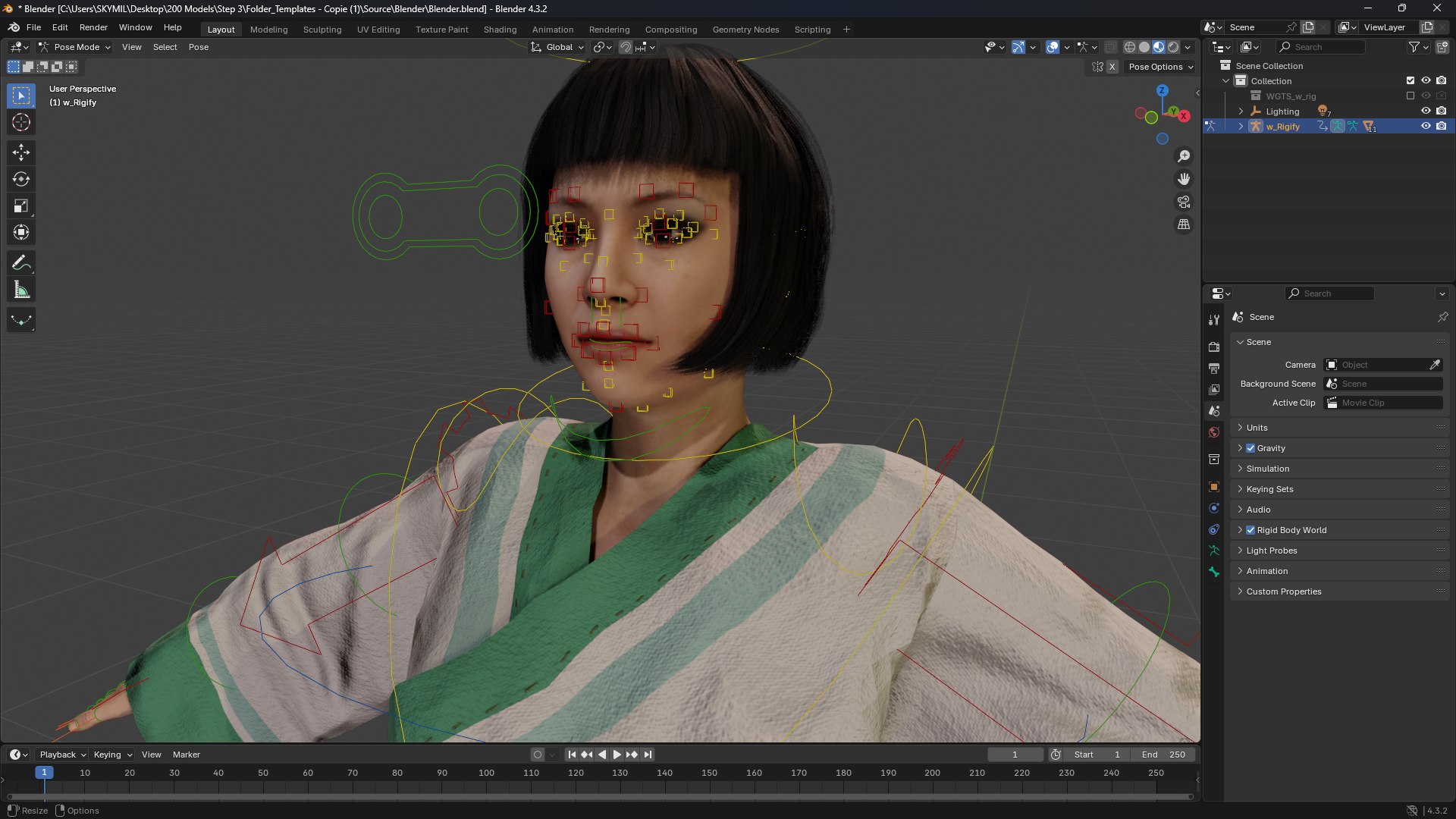Toggle the Rigid Body World checkbox
Image resolution: width=1456 pixels, height=819 pixels.
pyautogui.click(x=1250, y=530)
